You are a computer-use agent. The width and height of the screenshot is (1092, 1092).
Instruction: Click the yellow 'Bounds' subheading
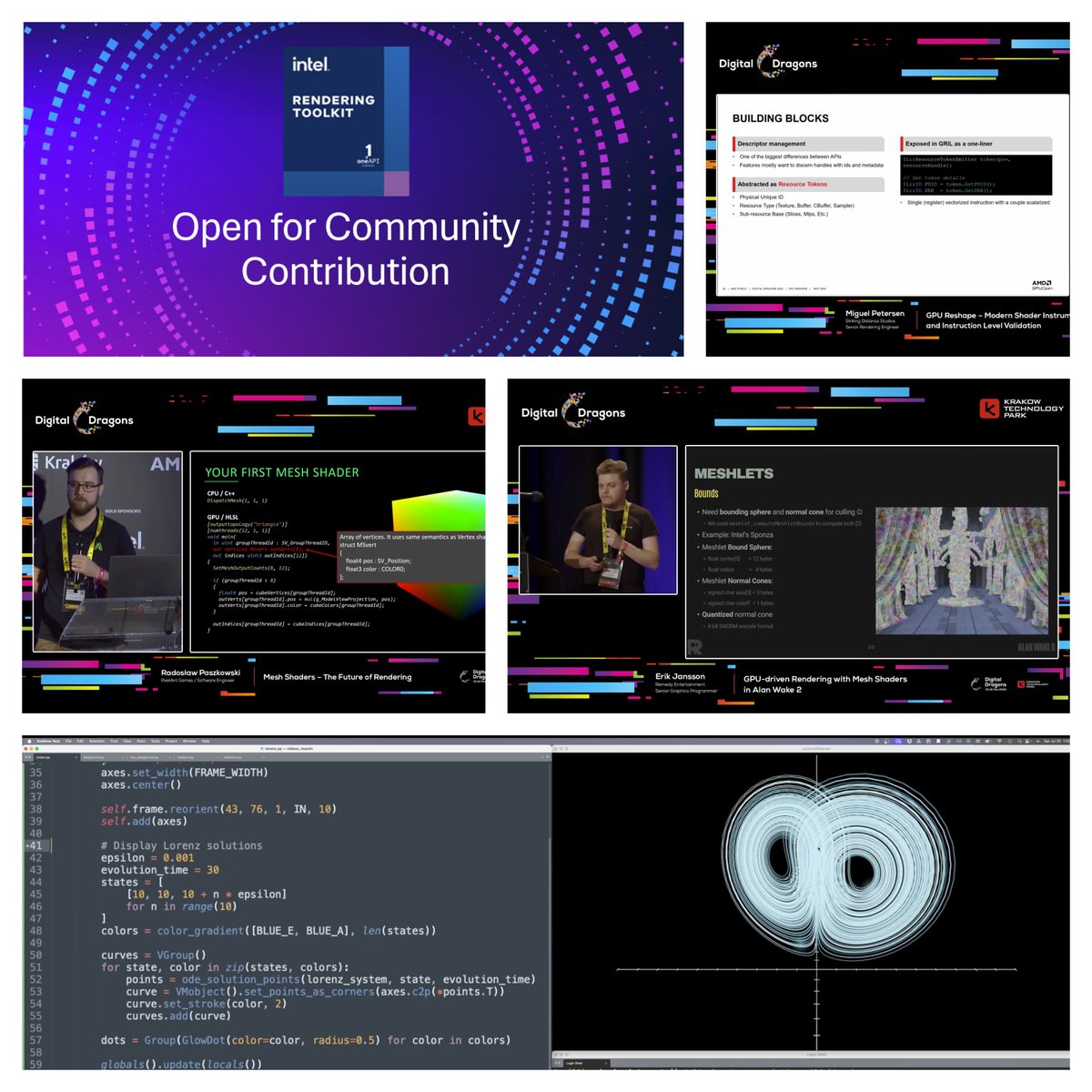pos(706,493)
